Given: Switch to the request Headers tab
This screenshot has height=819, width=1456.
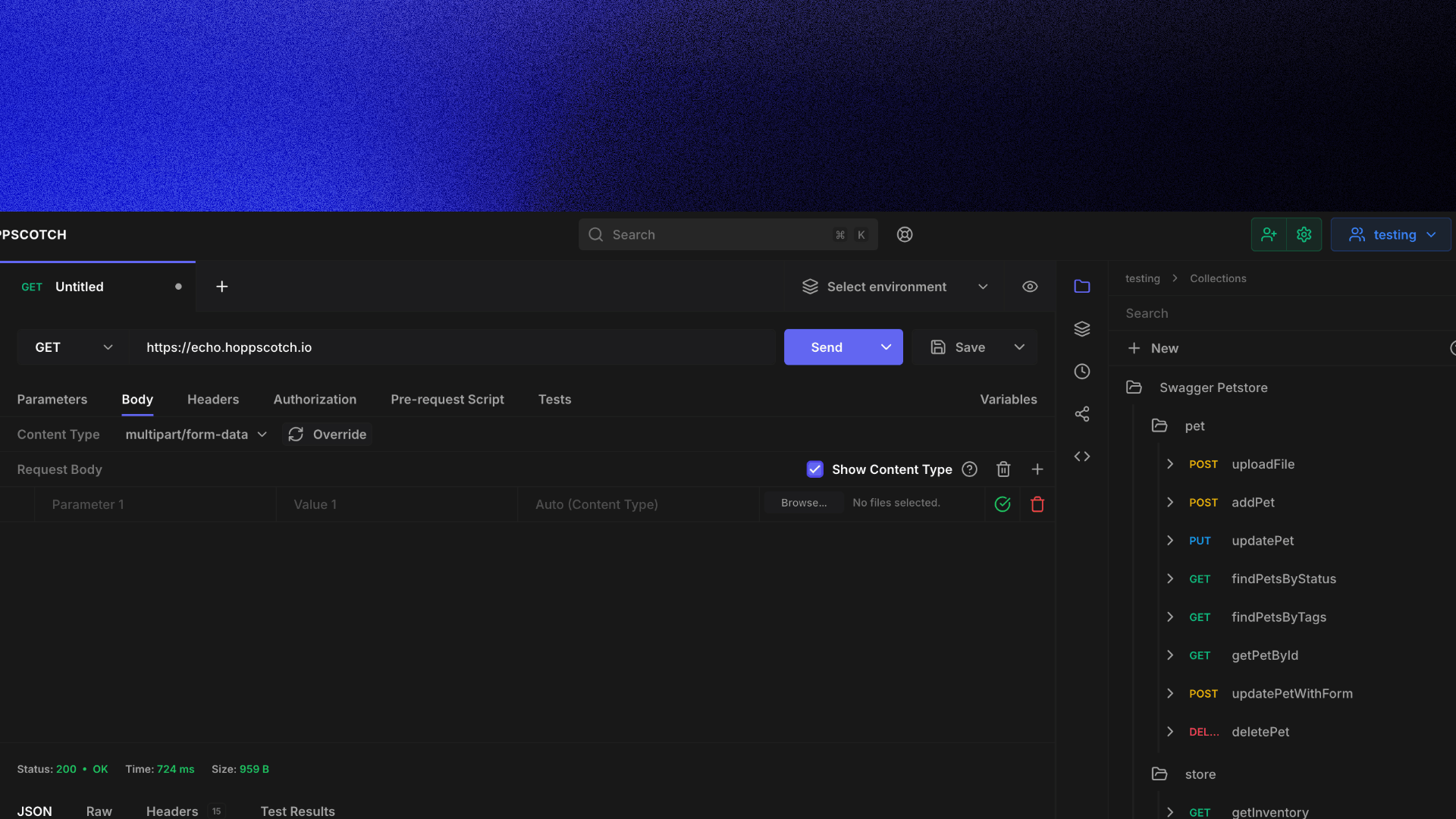Looking at the screenshot, I should coord(213,399).
